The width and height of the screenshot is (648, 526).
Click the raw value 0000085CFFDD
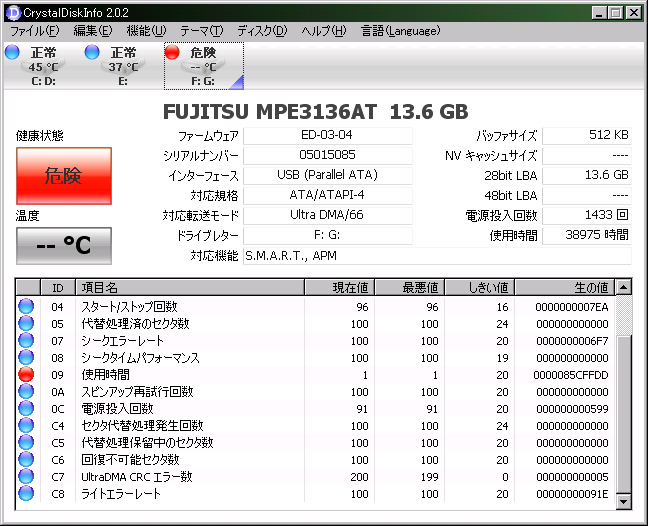(x=571, y=375)
